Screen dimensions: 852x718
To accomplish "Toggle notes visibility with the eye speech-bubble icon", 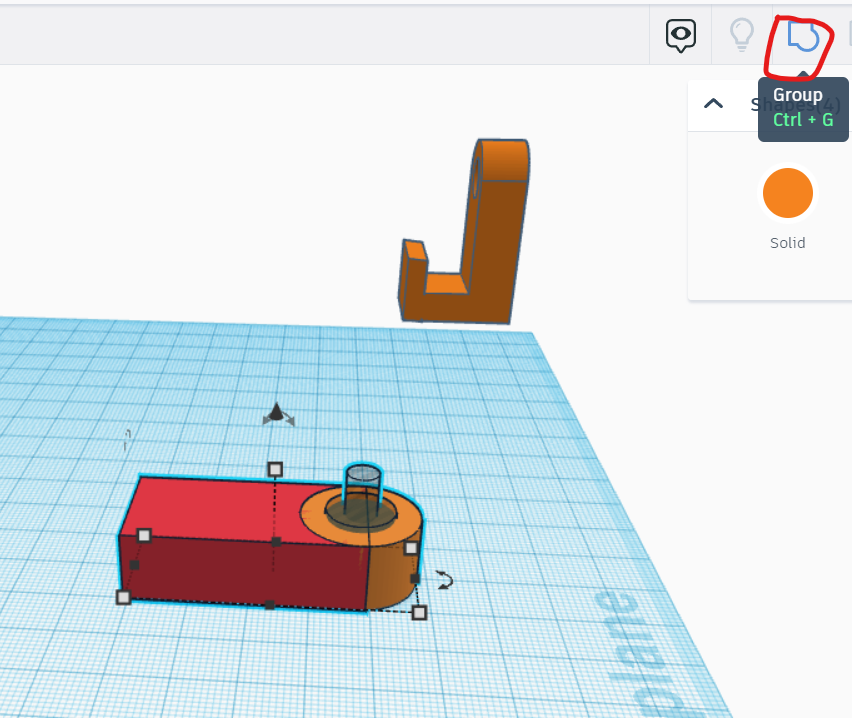I will coord(680,34).
